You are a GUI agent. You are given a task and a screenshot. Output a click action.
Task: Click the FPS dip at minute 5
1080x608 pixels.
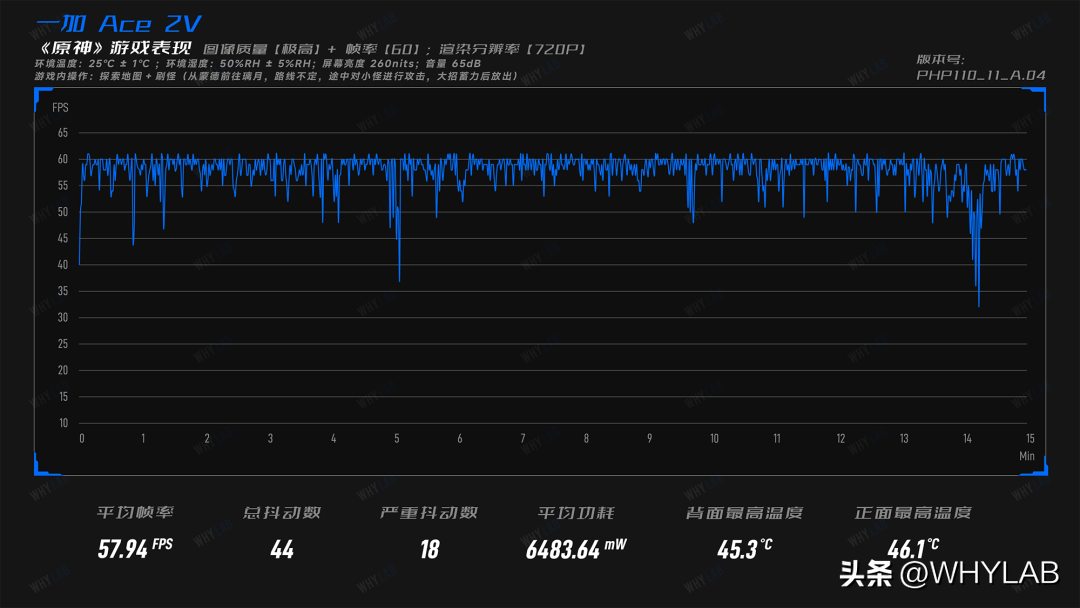pos(399,279)
